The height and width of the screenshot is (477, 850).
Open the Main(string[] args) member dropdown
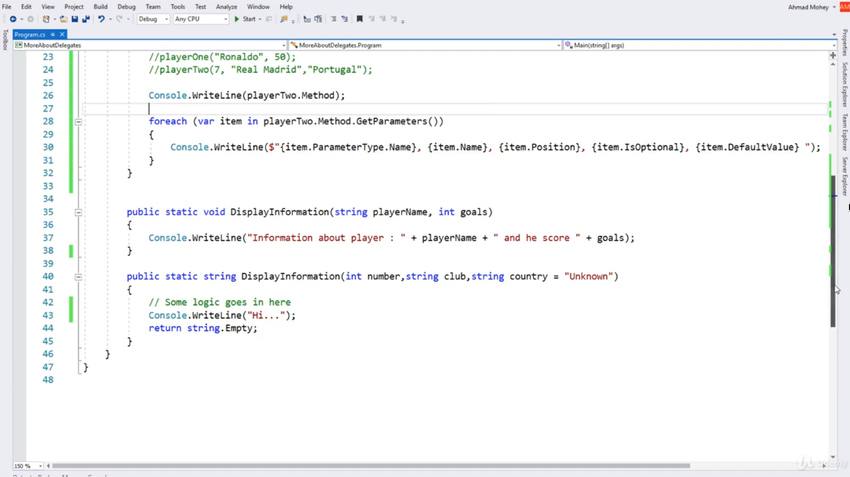(700, 46)
